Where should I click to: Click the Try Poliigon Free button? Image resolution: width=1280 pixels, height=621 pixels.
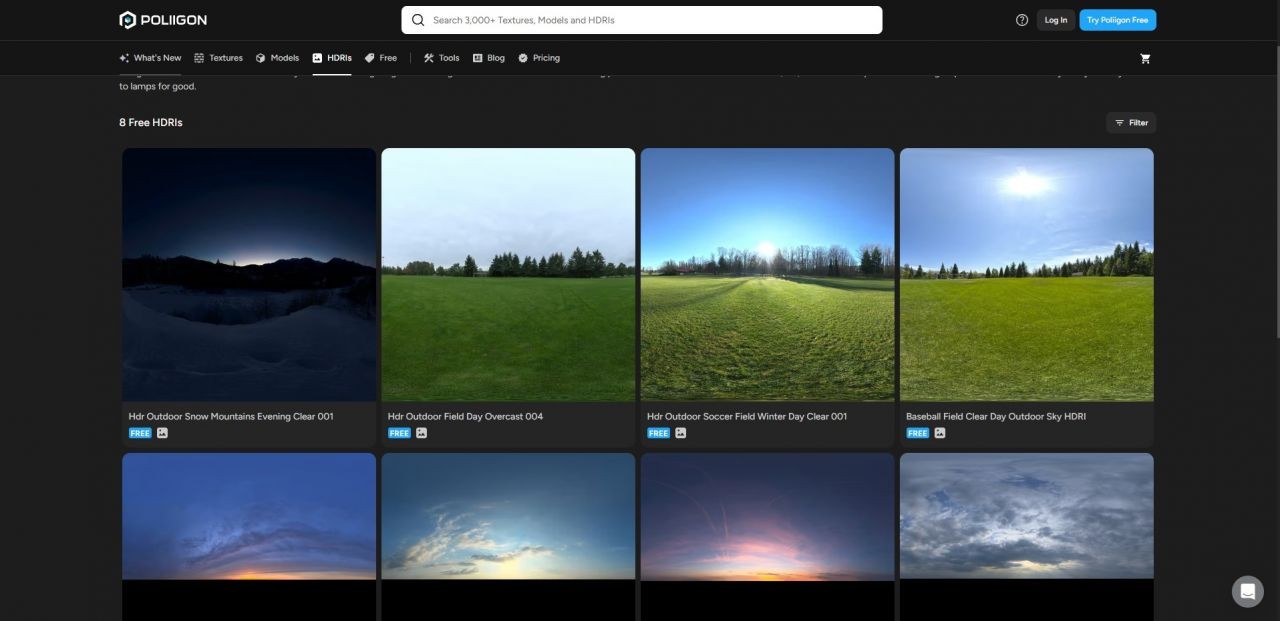pyautogui.click(x=1117, y=20)
